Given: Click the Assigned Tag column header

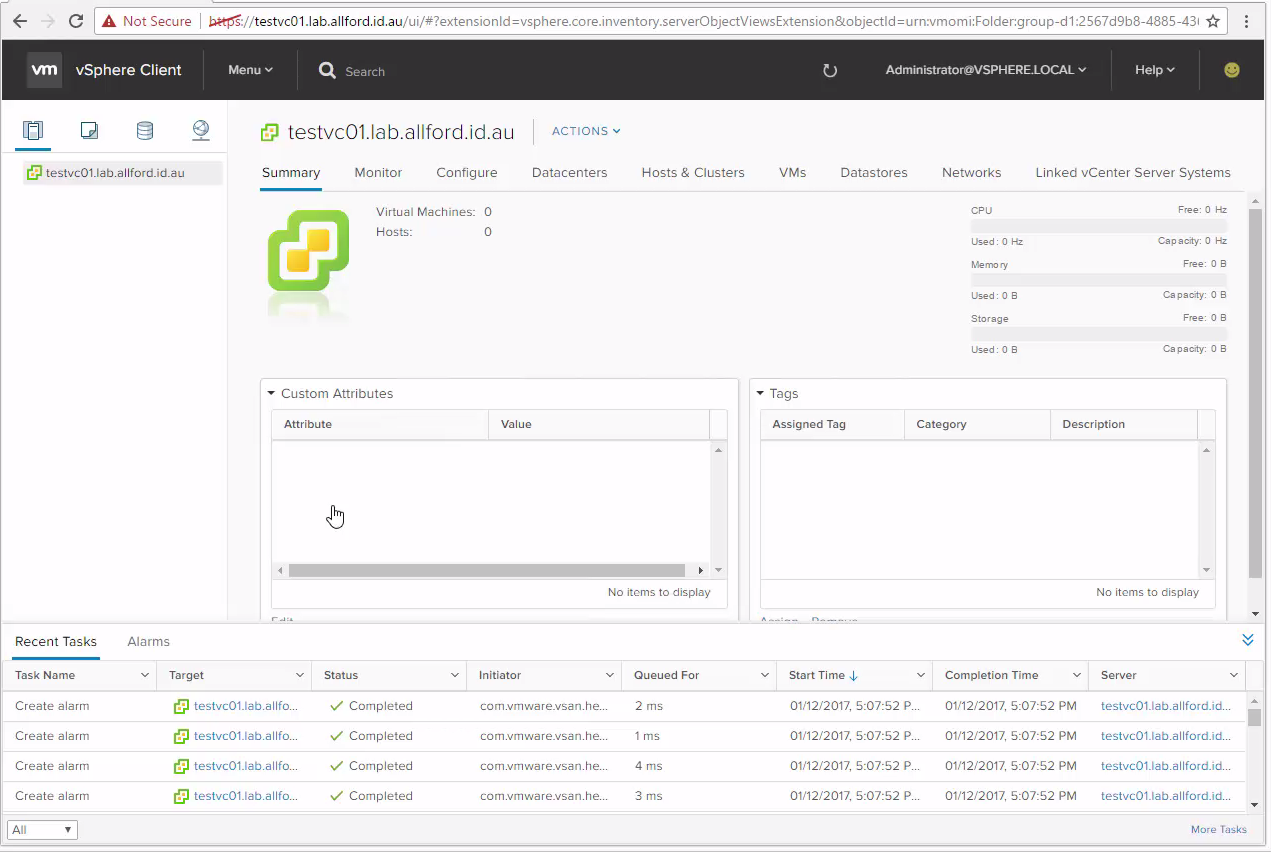Looking at the screenshot, I should (x=832, y=424).
